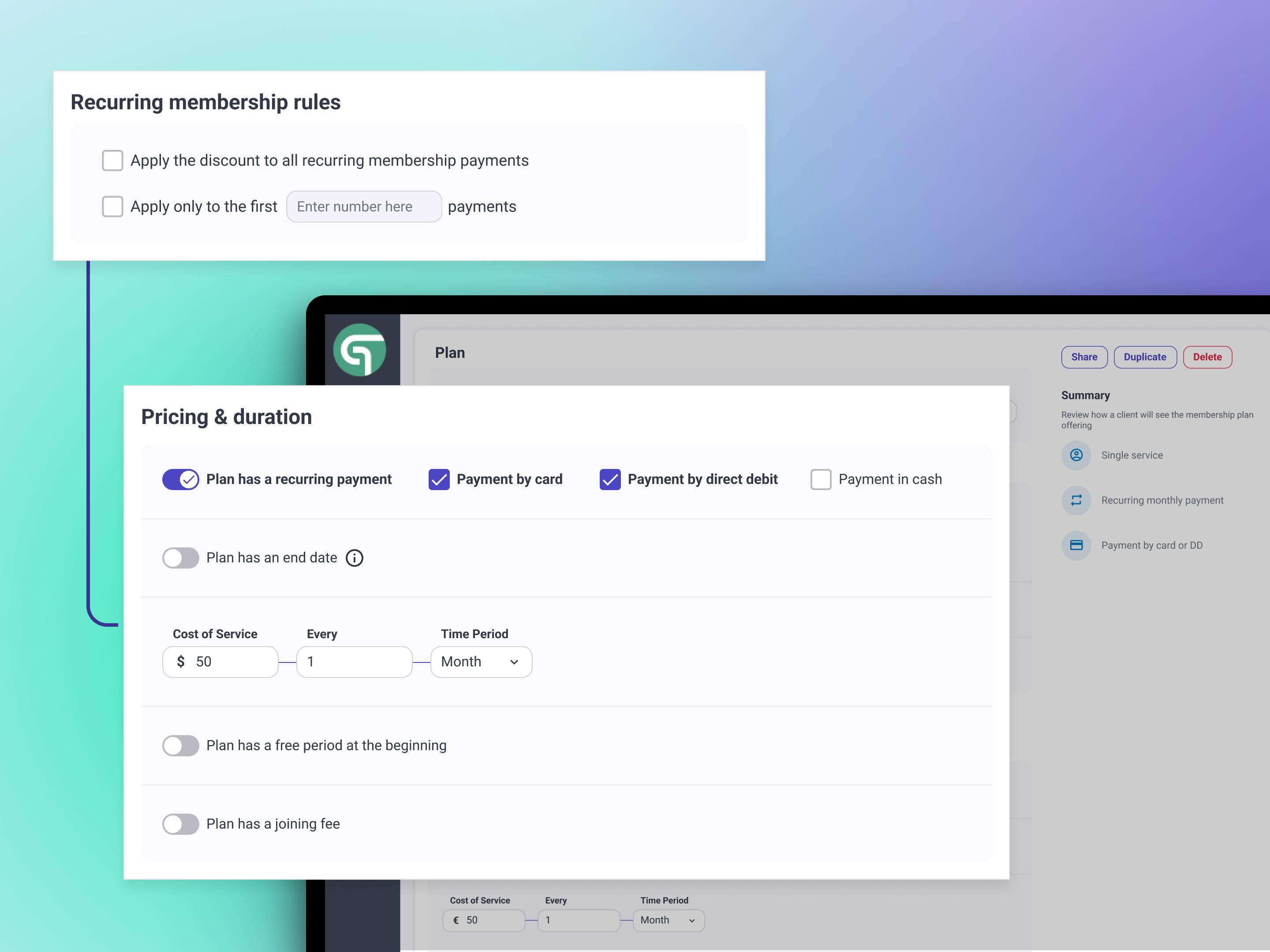Toggle Plan has a free period switch
Screen dimensions: 1270x952
[181, 745]
